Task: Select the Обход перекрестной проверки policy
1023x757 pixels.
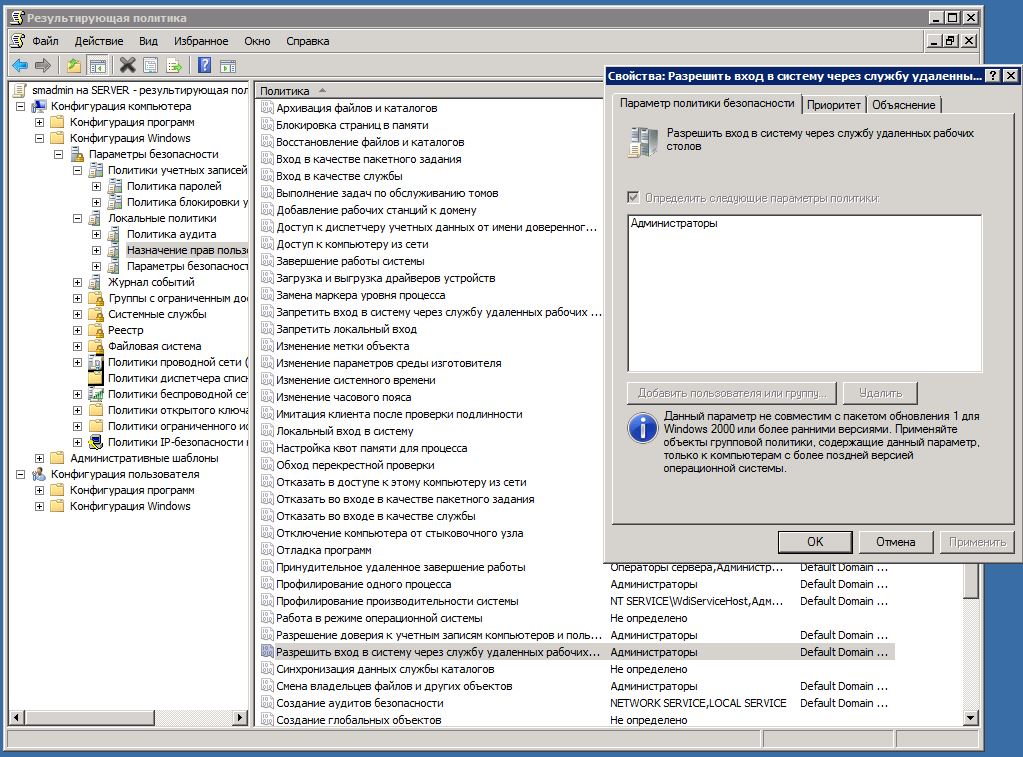Action: [355, 465]
